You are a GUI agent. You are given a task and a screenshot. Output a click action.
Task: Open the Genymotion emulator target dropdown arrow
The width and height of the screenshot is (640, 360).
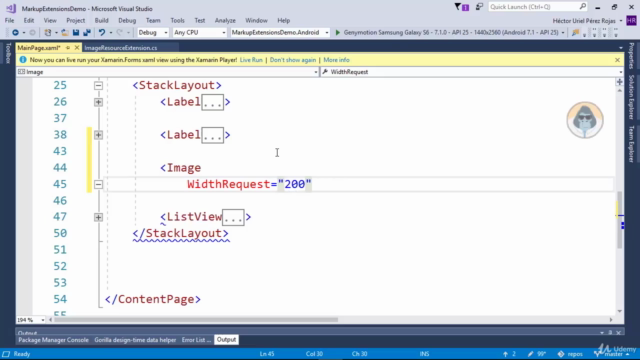563,33
